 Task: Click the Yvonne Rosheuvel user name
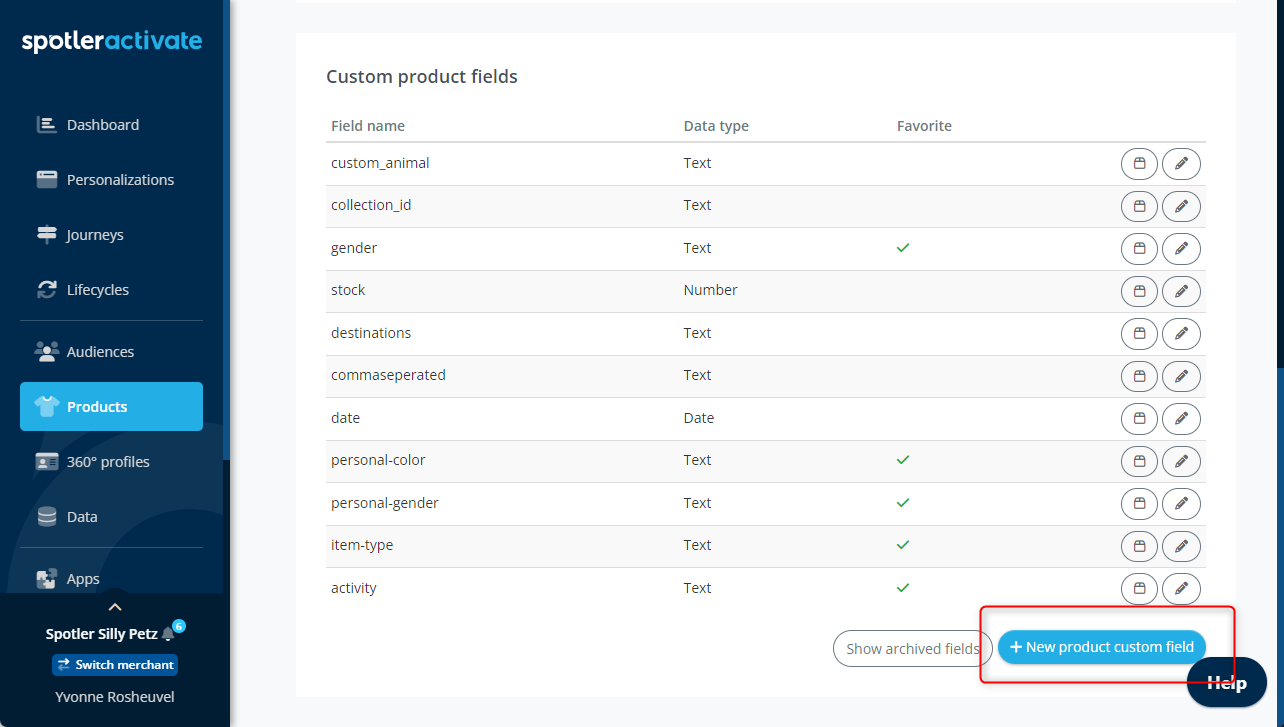115,697
